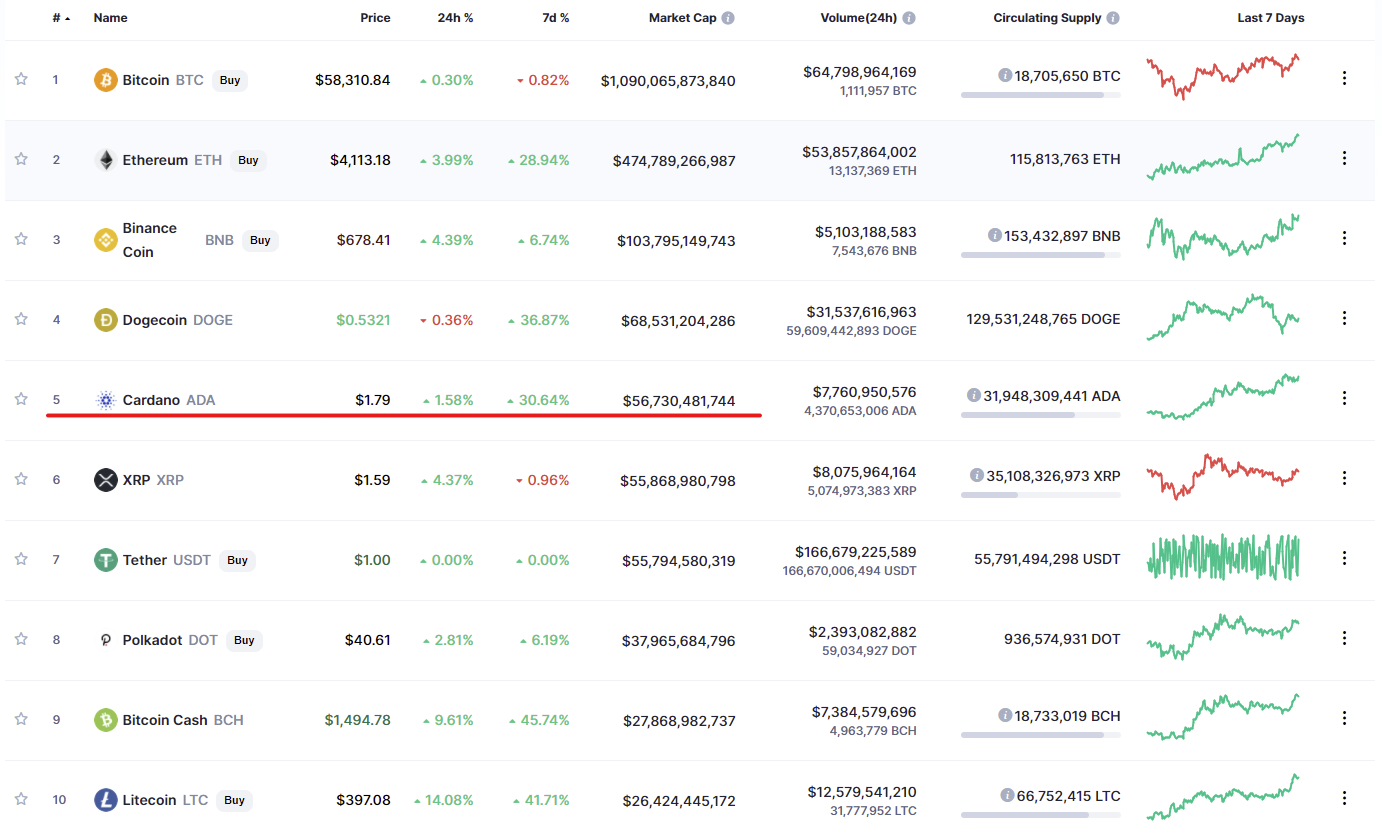Click the Cardano logo icon
This screenshot has height=833, width=1382.
point(105,400)
